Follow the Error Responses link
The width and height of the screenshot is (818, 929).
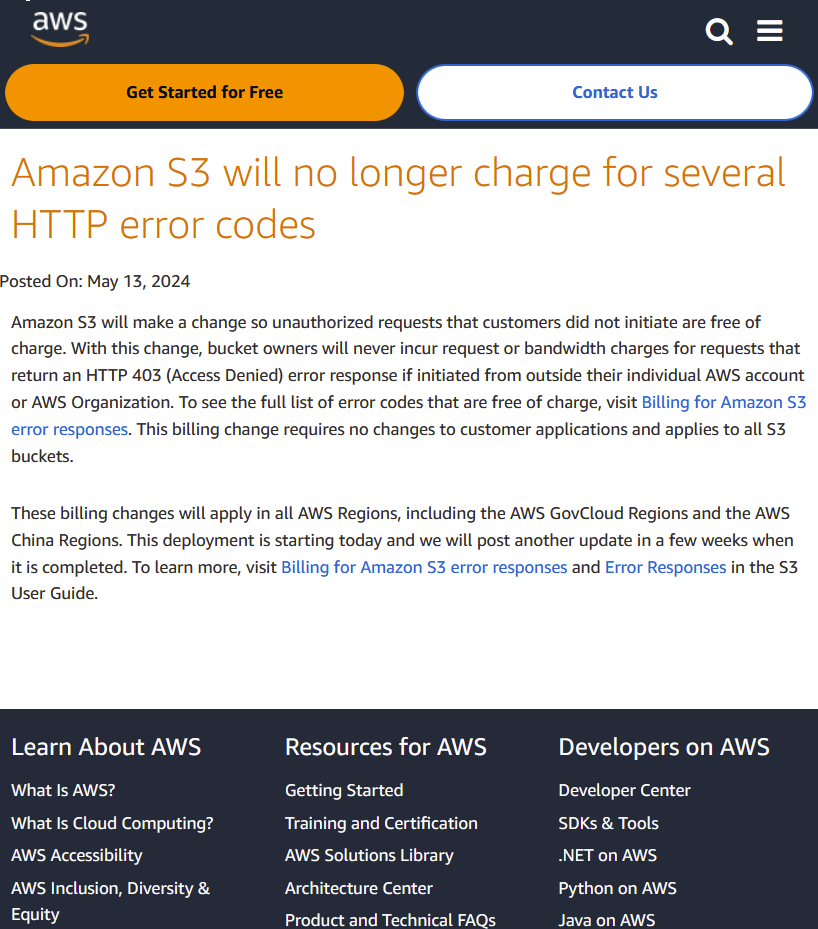pyautogui.click(x=665, y=567)
